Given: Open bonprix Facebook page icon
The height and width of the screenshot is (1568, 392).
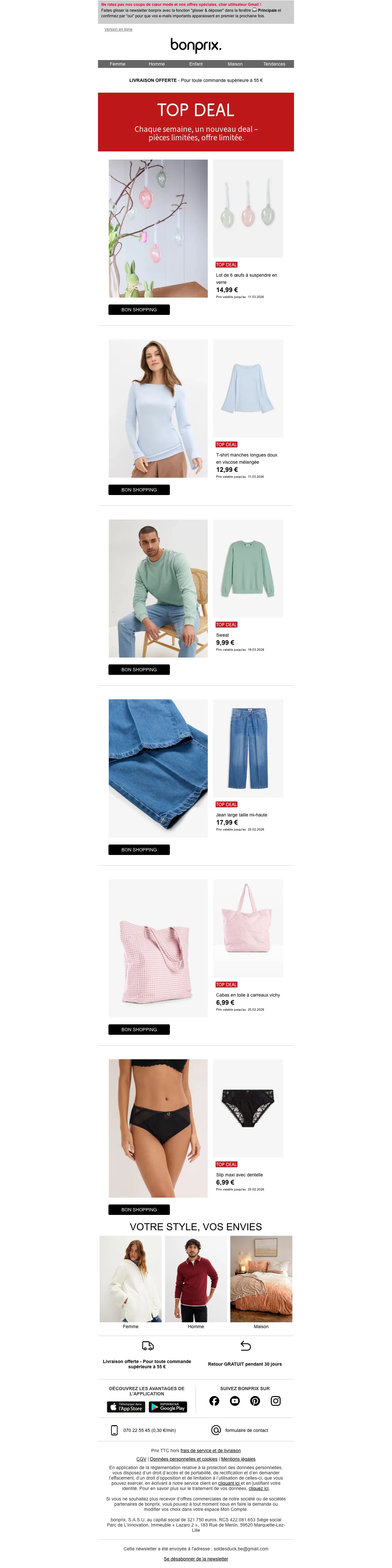Looking at the screenshot, I should coord(214,1401).
